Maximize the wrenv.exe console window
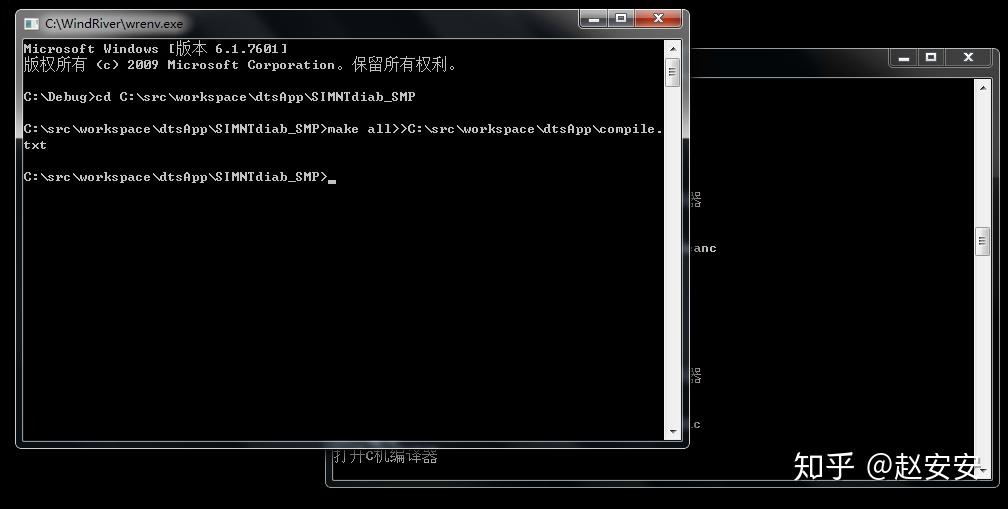This screenshot has height=509, width=1008. pos(621,19)
